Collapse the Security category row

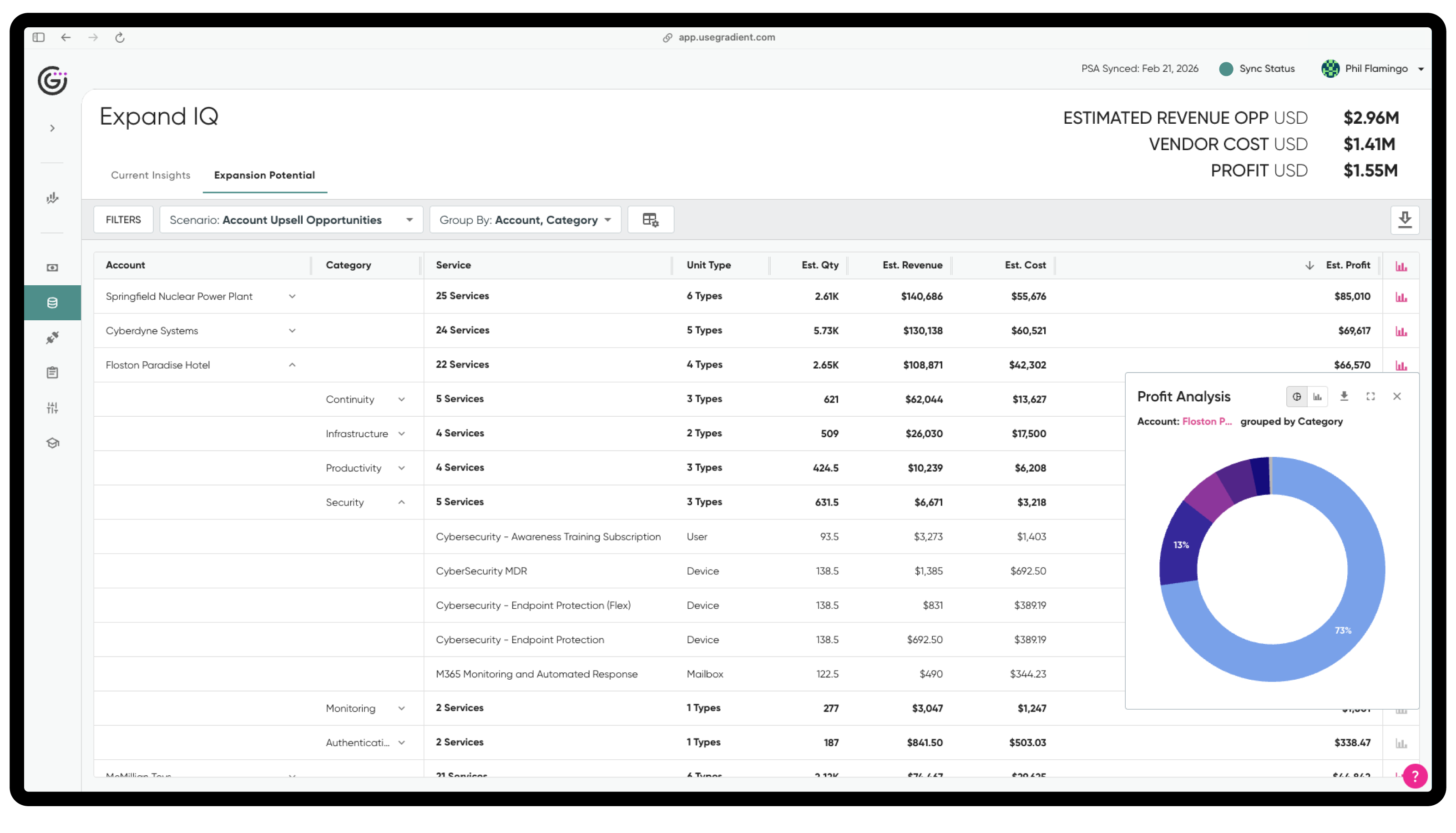click(x=401, y=502)
